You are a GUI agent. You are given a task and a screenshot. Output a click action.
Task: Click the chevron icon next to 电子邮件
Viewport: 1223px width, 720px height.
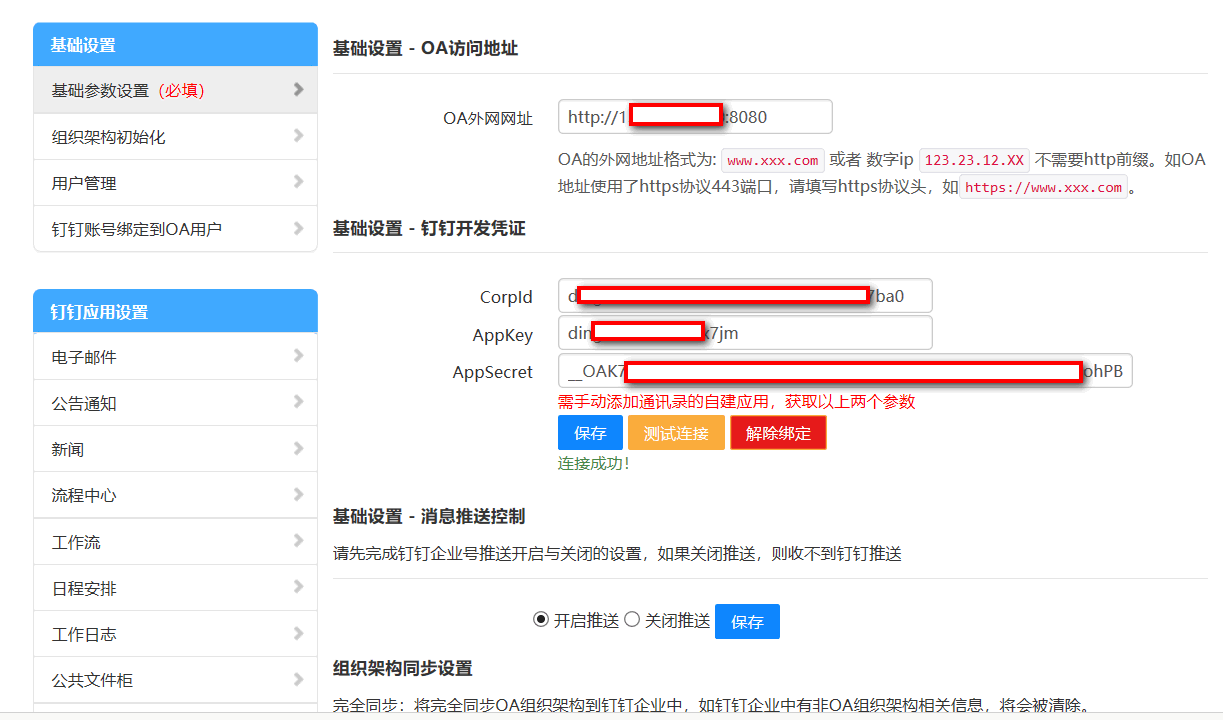(298, 356)
